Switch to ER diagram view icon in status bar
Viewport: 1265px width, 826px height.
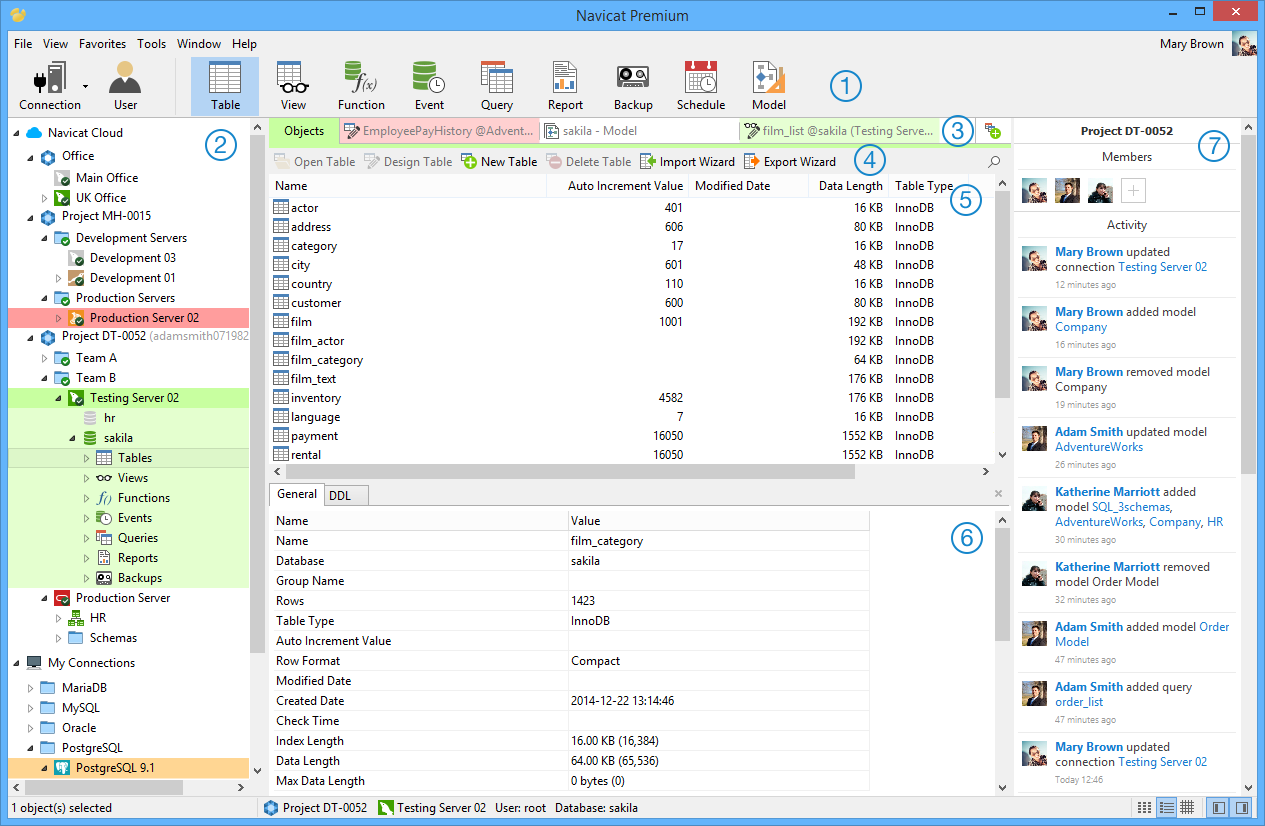point(1187,807)
